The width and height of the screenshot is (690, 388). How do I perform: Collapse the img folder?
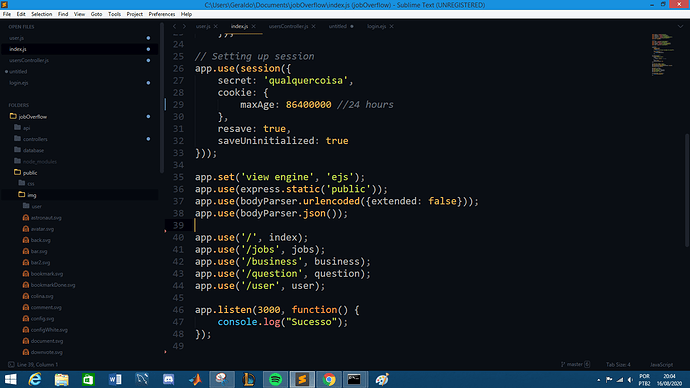click(x=22, y=194)
